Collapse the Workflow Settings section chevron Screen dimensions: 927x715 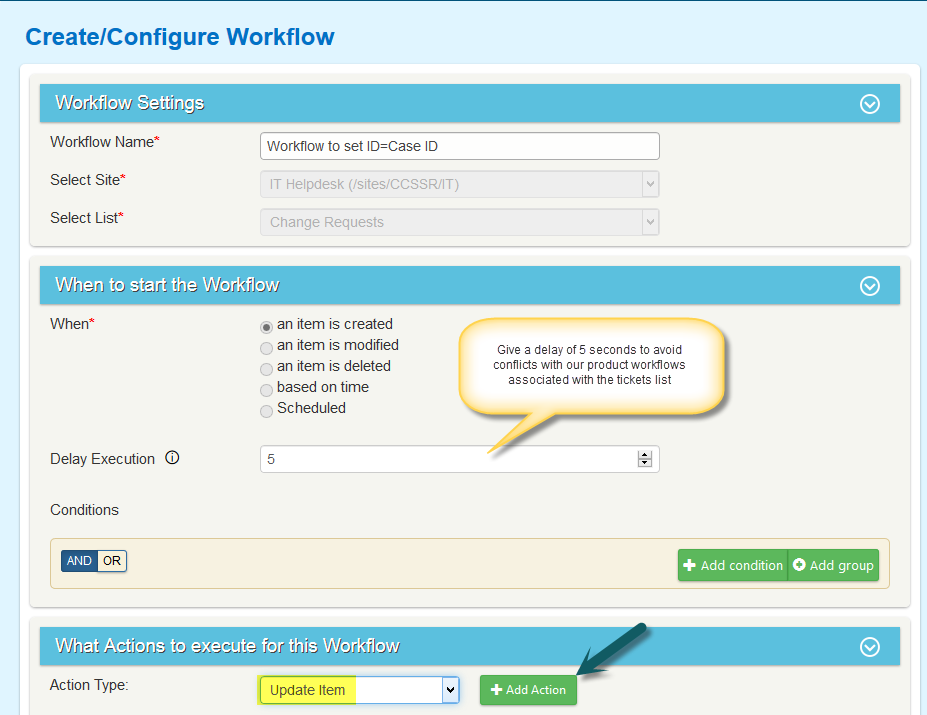(869, 104)
